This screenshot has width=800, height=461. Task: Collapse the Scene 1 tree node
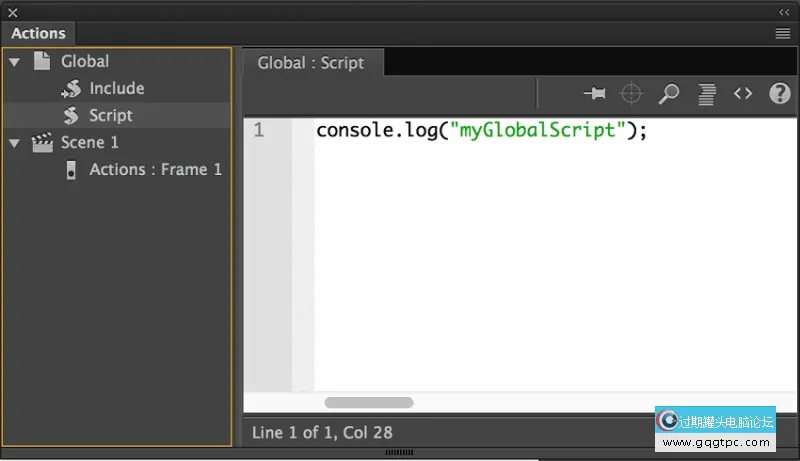pos(14,143)
